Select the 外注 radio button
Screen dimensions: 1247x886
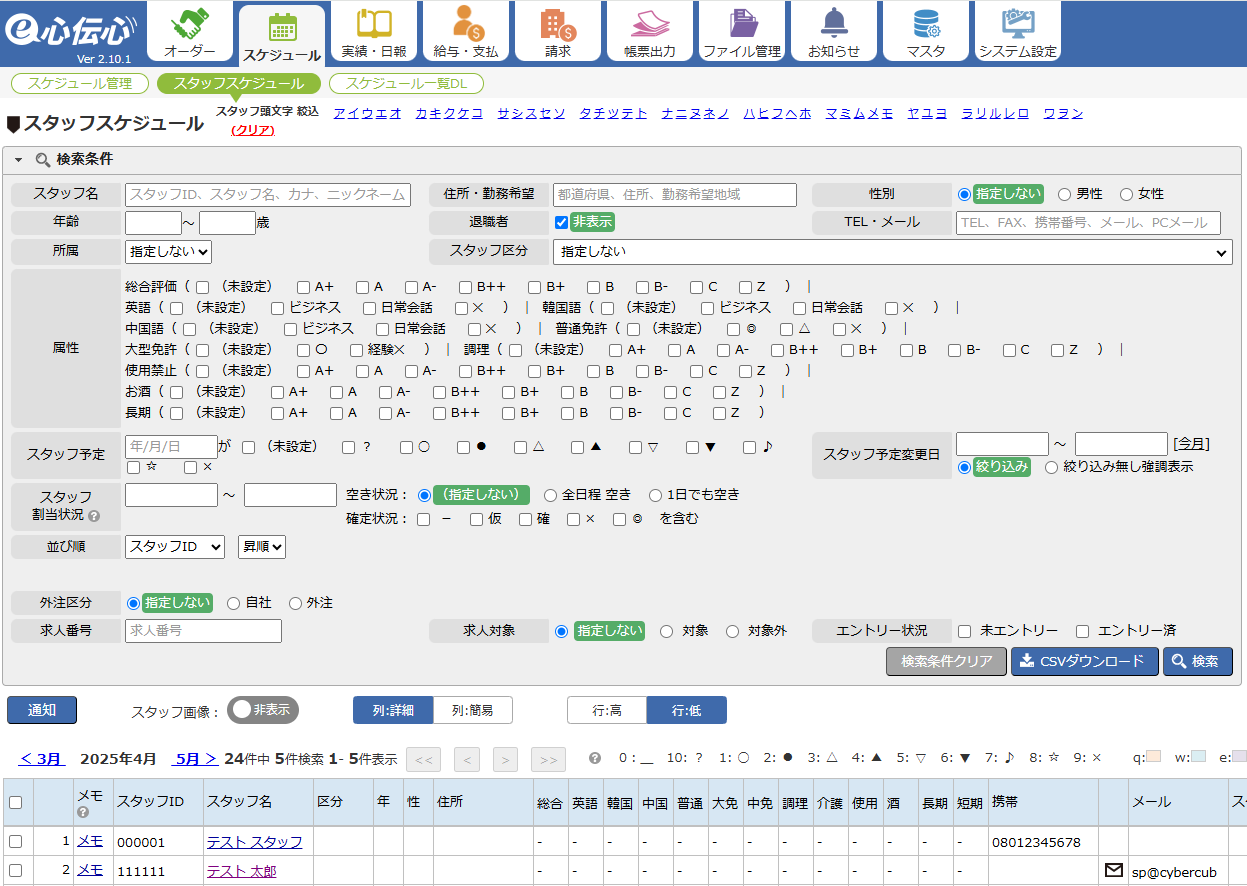295,603
